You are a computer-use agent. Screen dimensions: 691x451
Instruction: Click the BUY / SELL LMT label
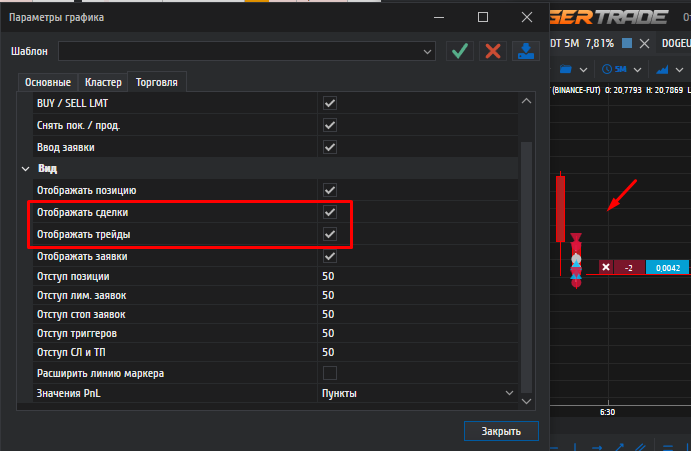(x=72, y=103)
